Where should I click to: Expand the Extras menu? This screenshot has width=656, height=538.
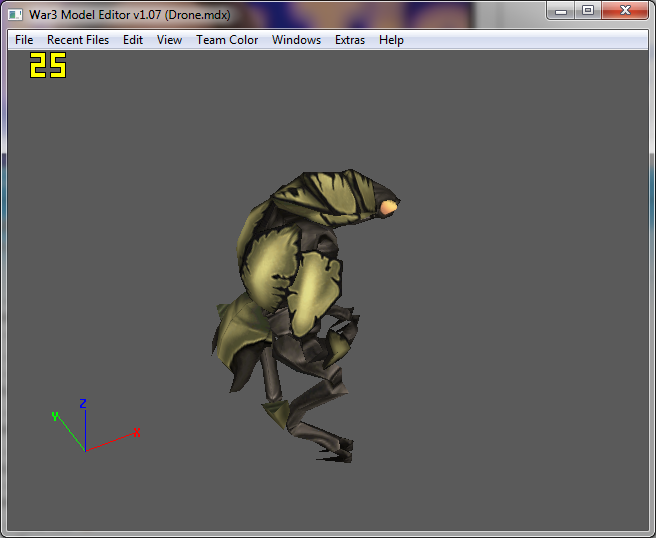[350, 40]
